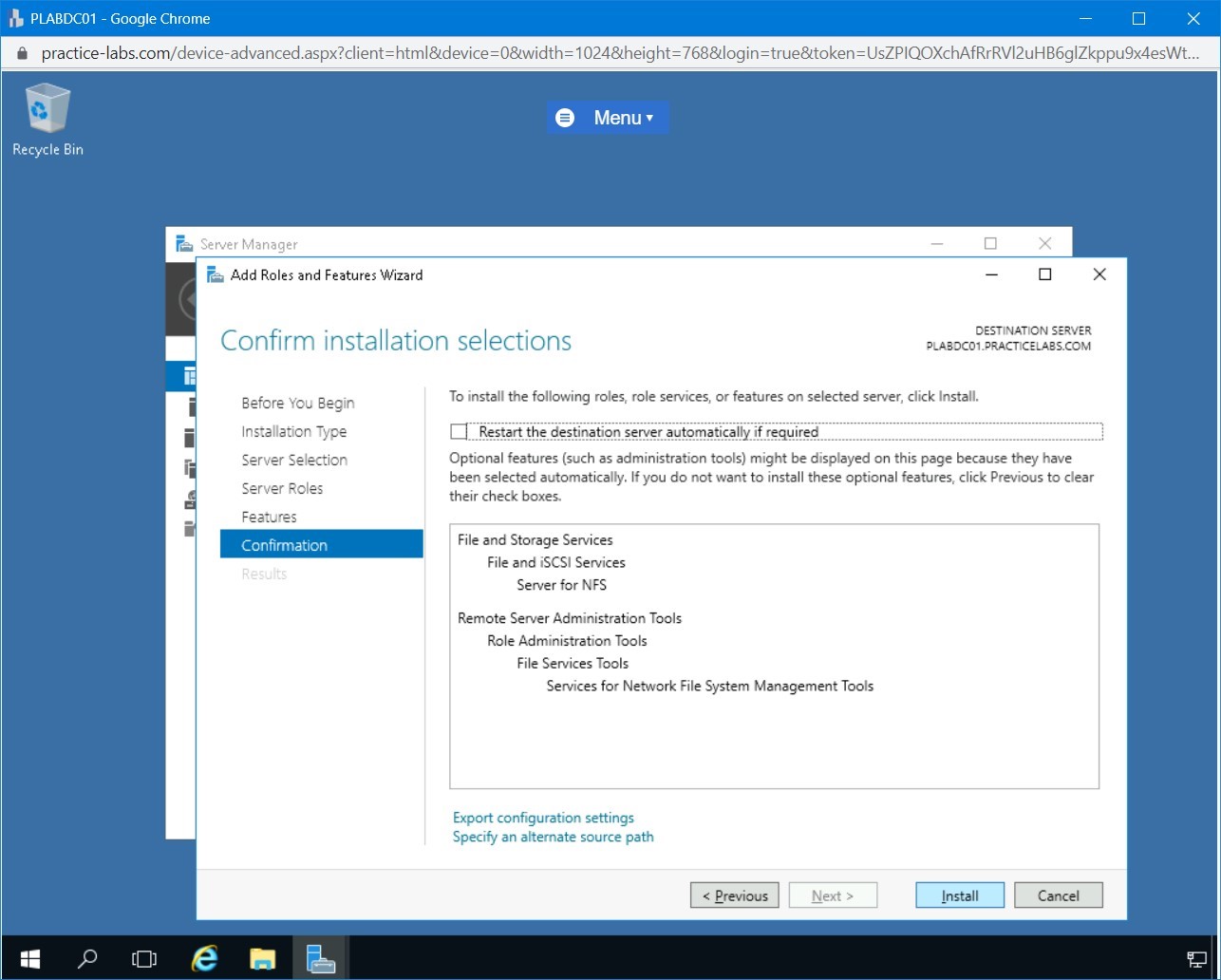Click Specify an alternate source path link
Screen dimensions: 1221x980
[553, 837]
